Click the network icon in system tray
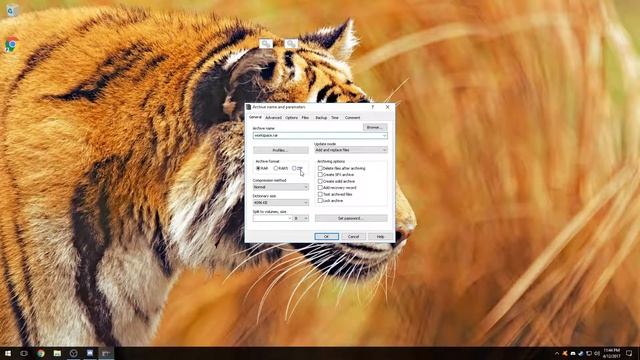640x360 pixels. click(589, 353)
